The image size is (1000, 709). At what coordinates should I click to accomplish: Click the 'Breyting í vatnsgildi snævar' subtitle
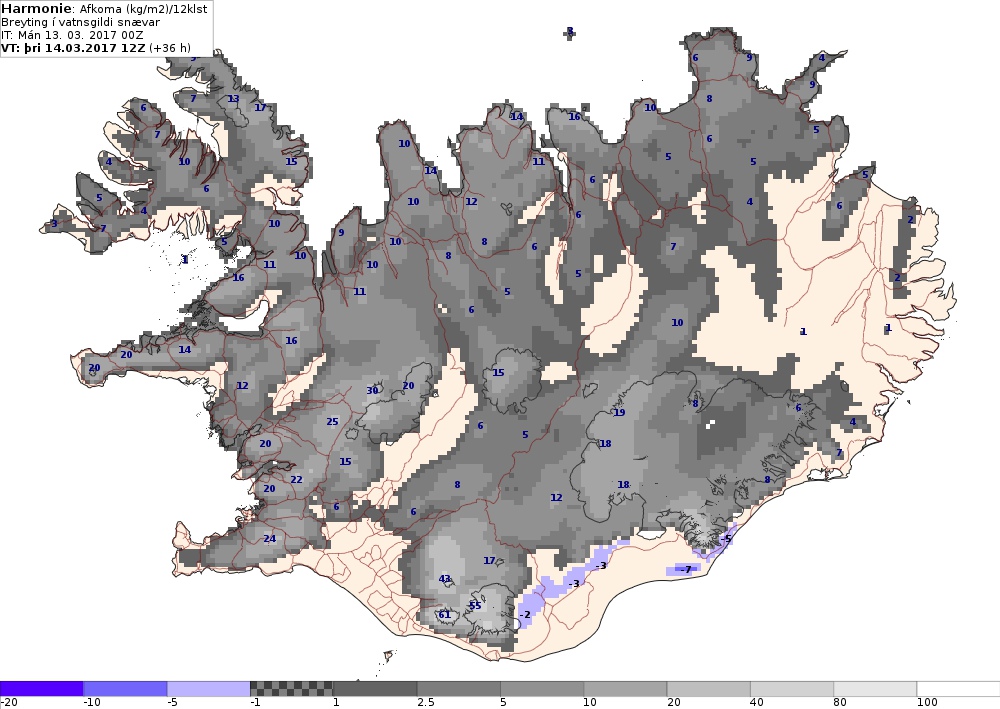pos(80,22)
